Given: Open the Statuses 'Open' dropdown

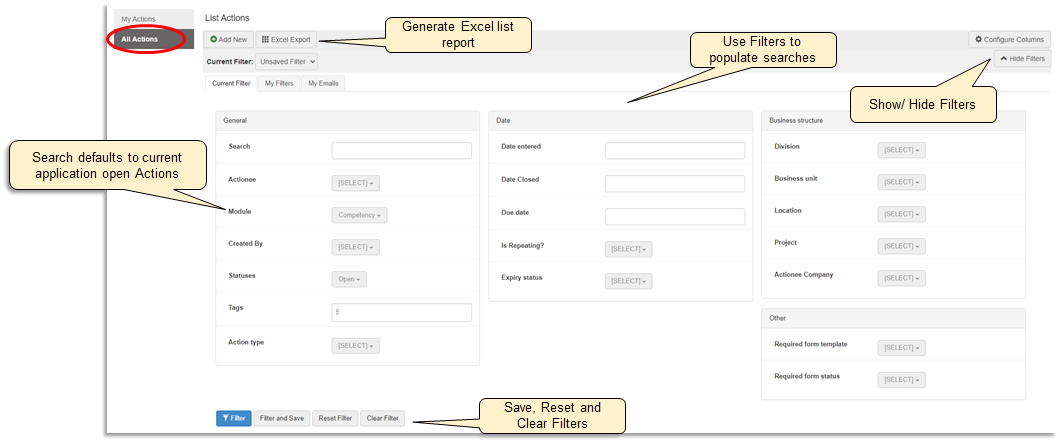Looking at the screenshot, I should click(349, 279).
